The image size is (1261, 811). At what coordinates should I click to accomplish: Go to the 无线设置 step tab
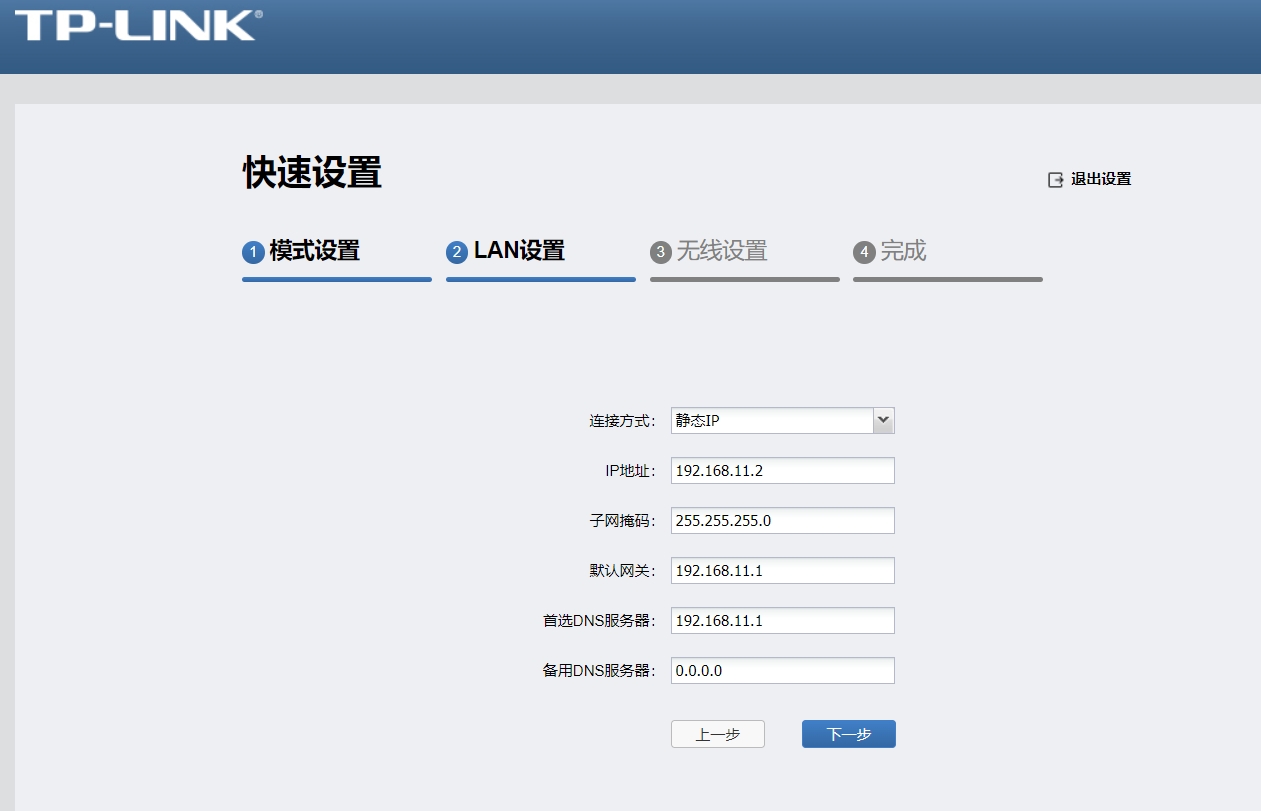point(721,251)
